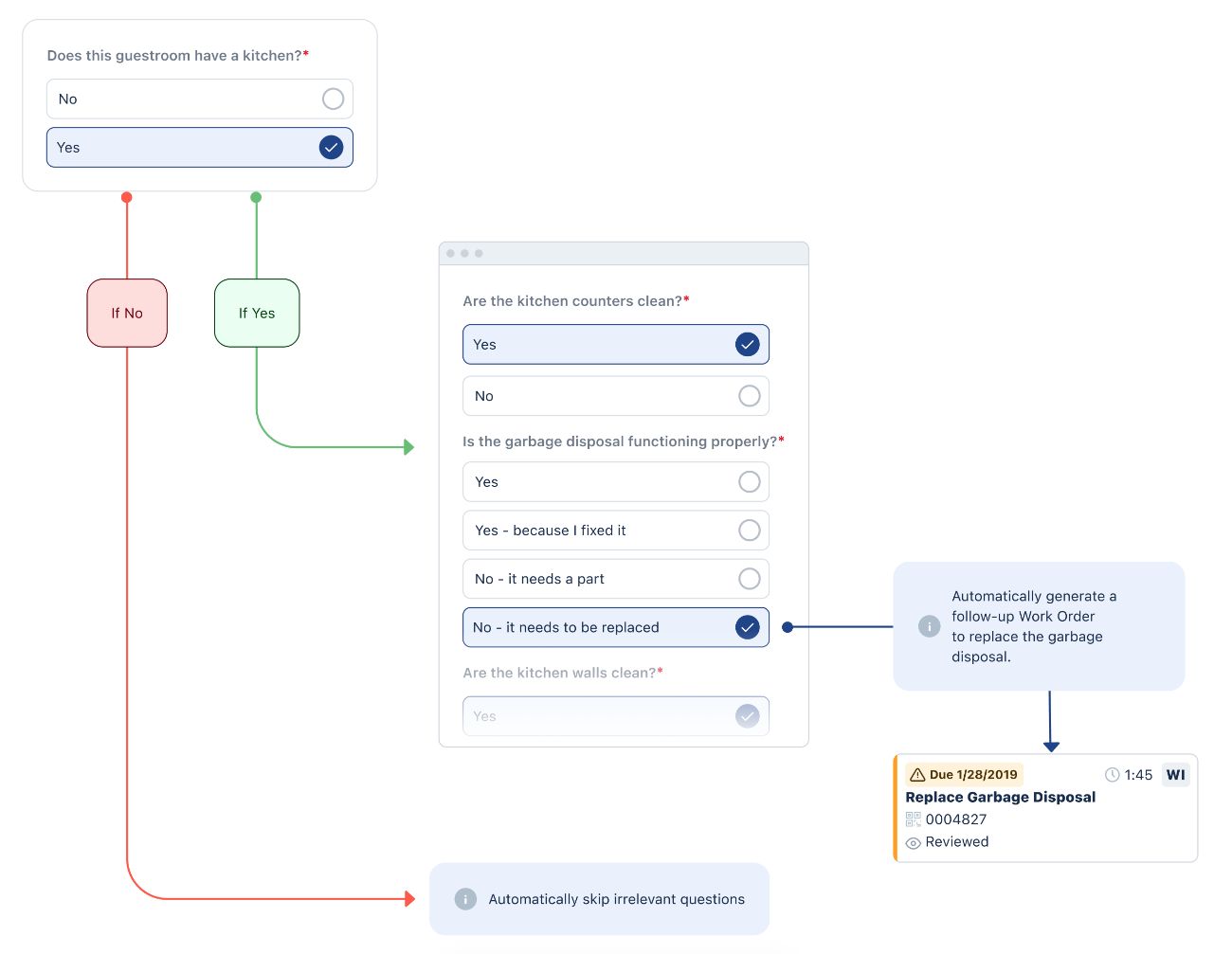Click the eye icon next to Reviewed
Image resolution: width=1232 pixels, height=954 pixels.
tap(913, 843)
